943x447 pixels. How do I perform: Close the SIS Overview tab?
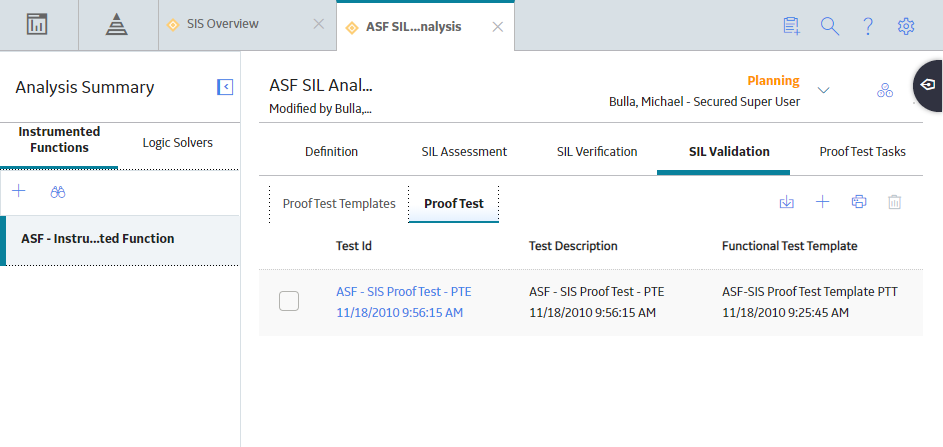pos(319,25)
